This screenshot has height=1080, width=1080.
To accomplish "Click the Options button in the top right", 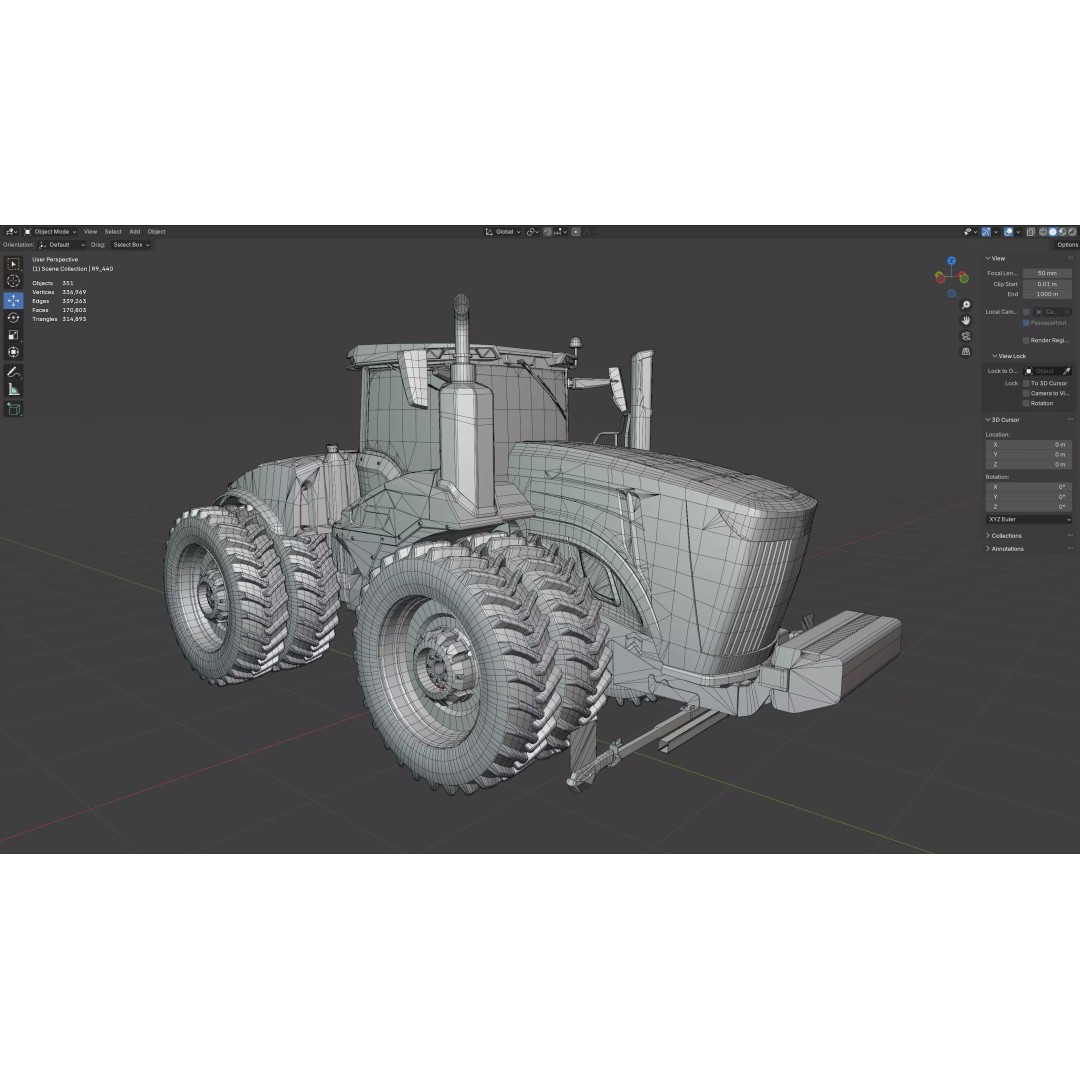I will click(x=1067, y=244).
